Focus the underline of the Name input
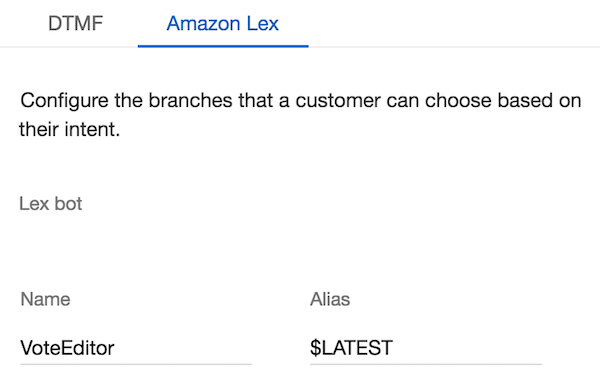The width and height of the screenshot is (600, 381). pyautogui.click(x=136, y=364)
